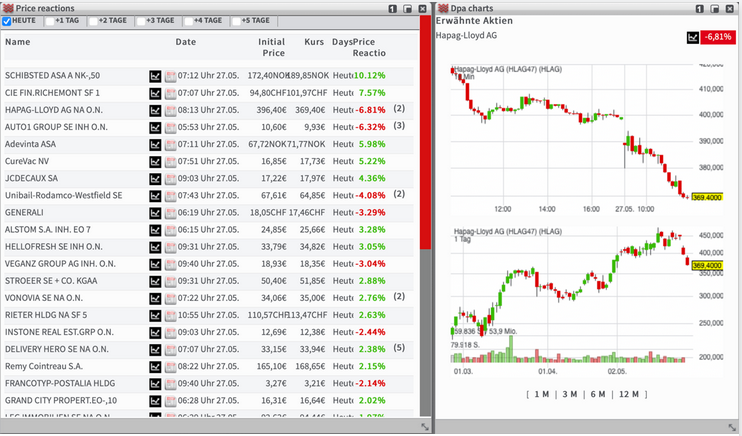Sort by Kurs column header
Viewport: 742px width, 436px height.
[x=314, y=42]
